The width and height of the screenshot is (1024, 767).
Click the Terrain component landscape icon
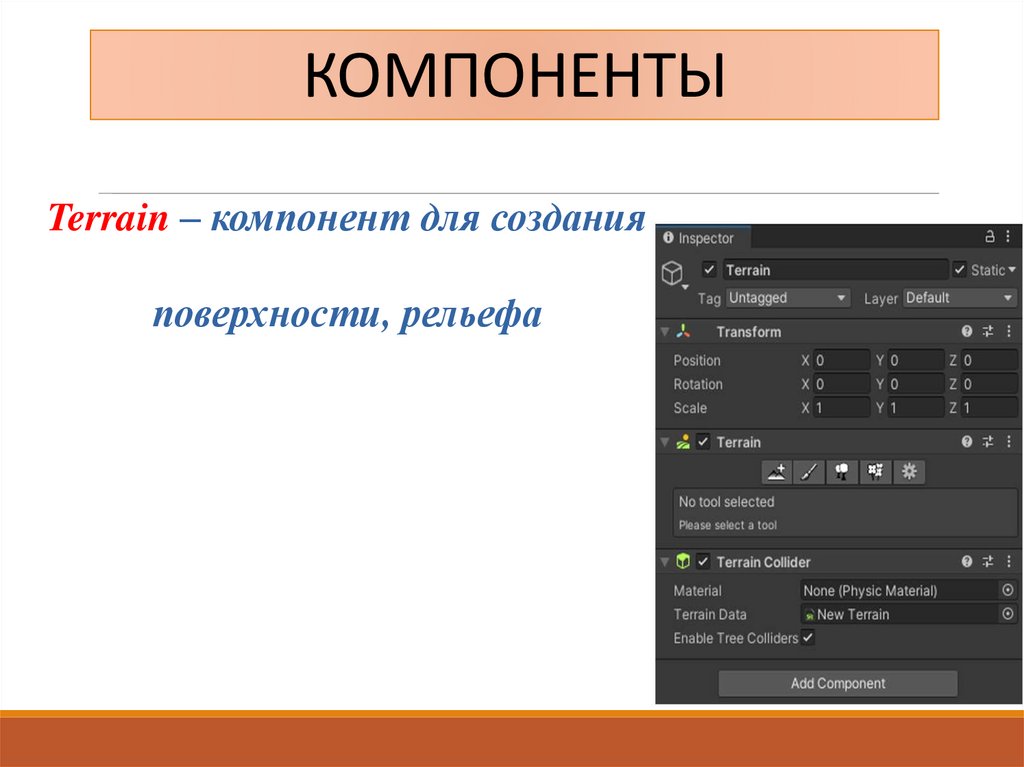click(683, 442)
